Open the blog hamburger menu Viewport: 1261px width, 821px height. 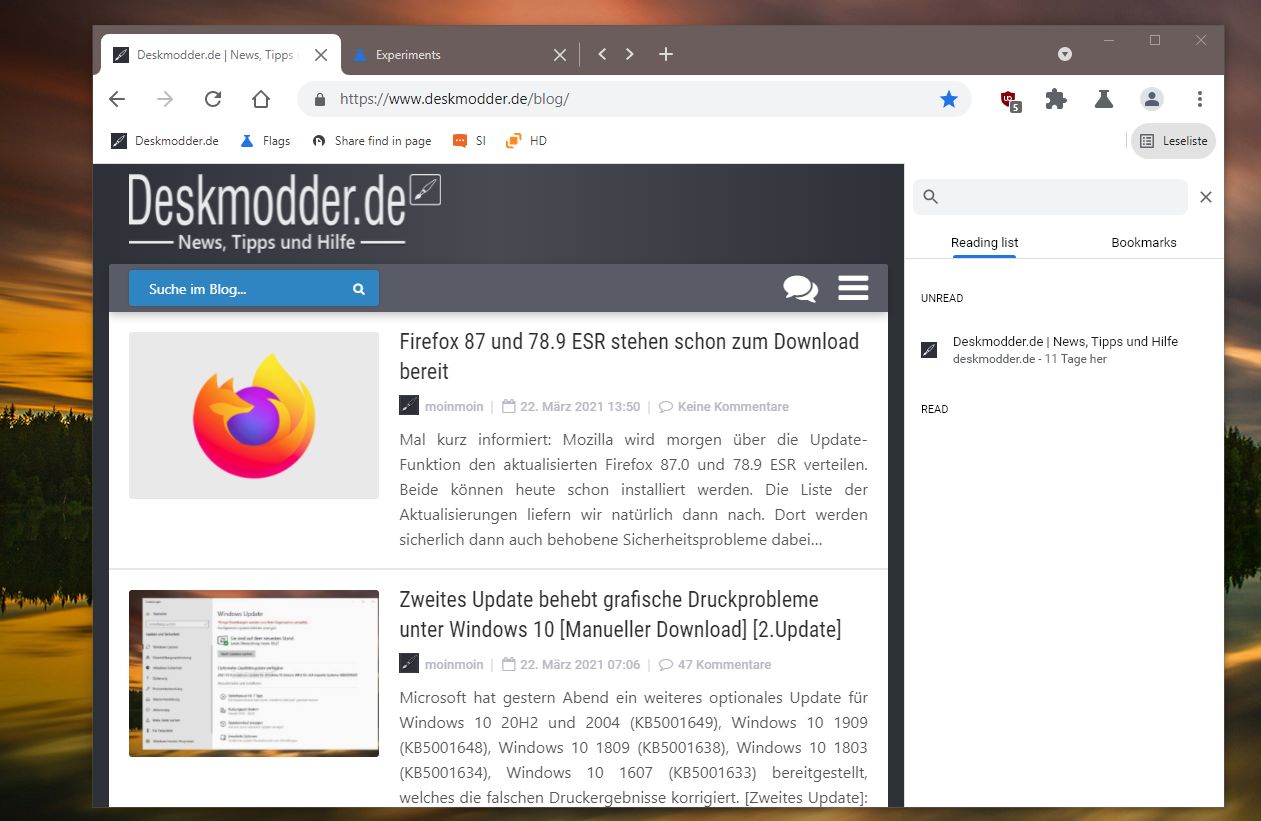pos(853,288)
